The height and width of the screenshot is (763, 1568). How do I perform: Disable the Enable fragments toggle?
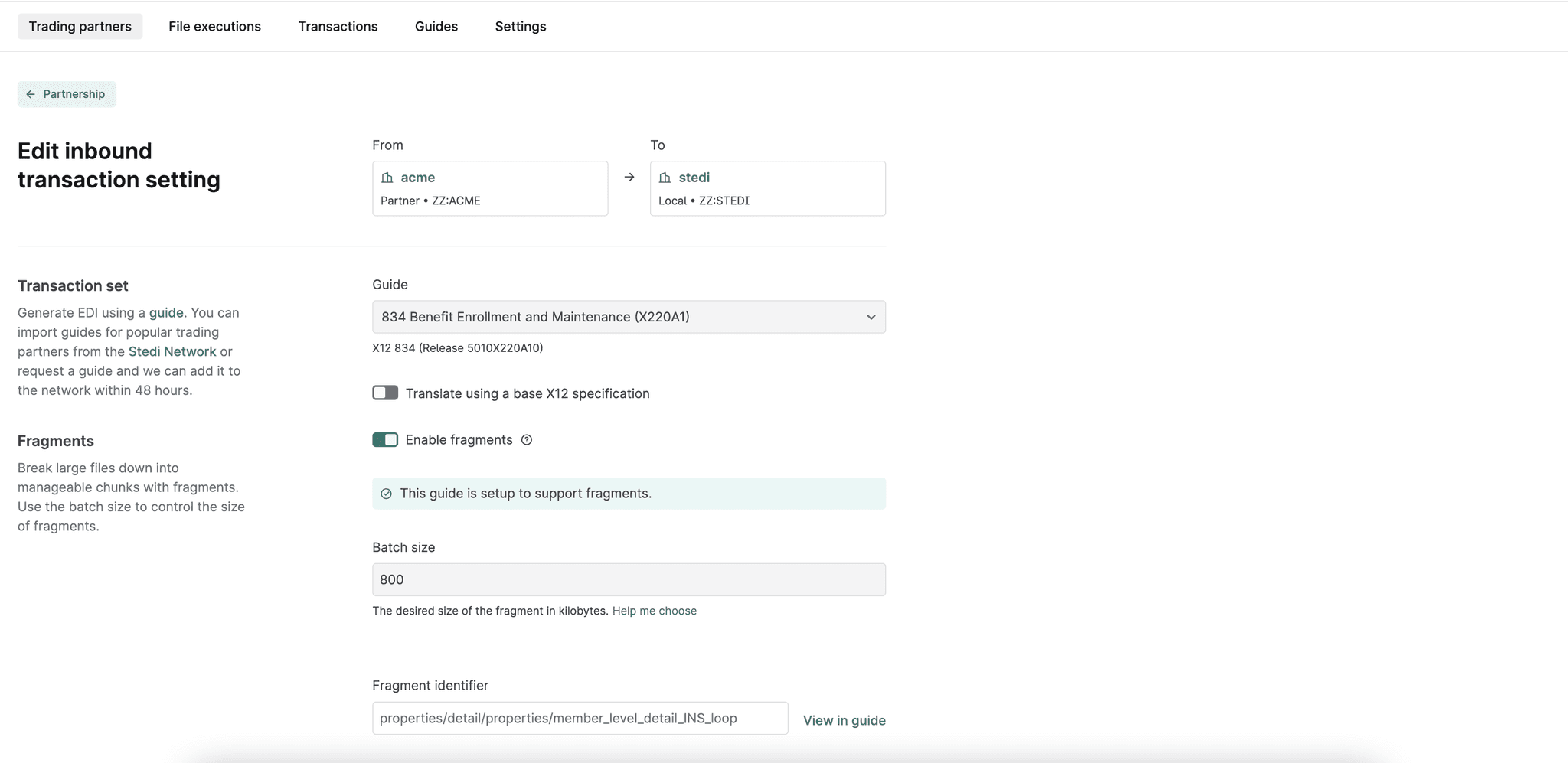385,439
